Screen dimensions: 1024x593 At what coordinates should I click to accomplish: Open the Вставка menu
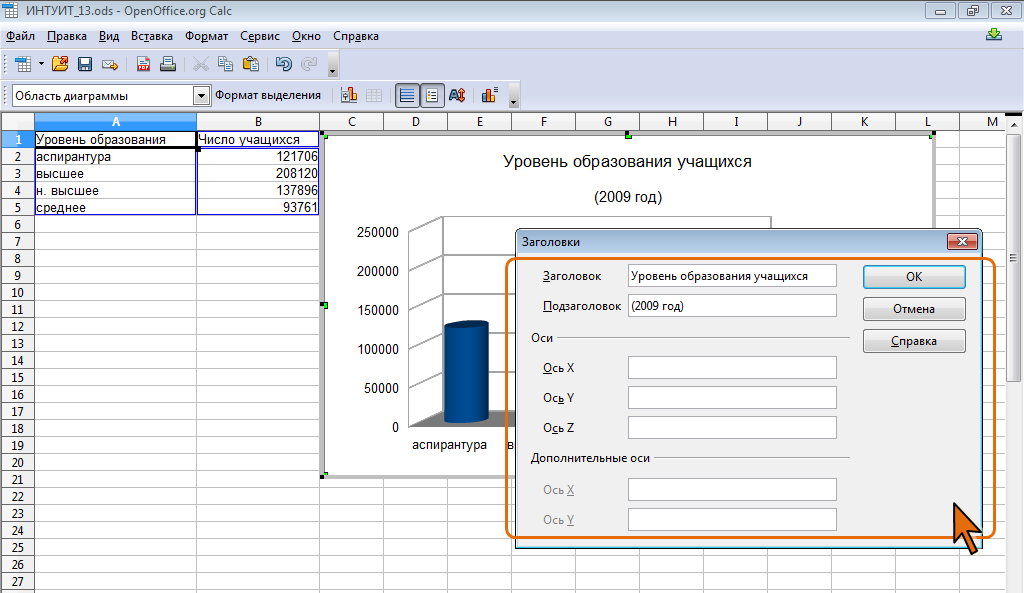tap(152, 36)
